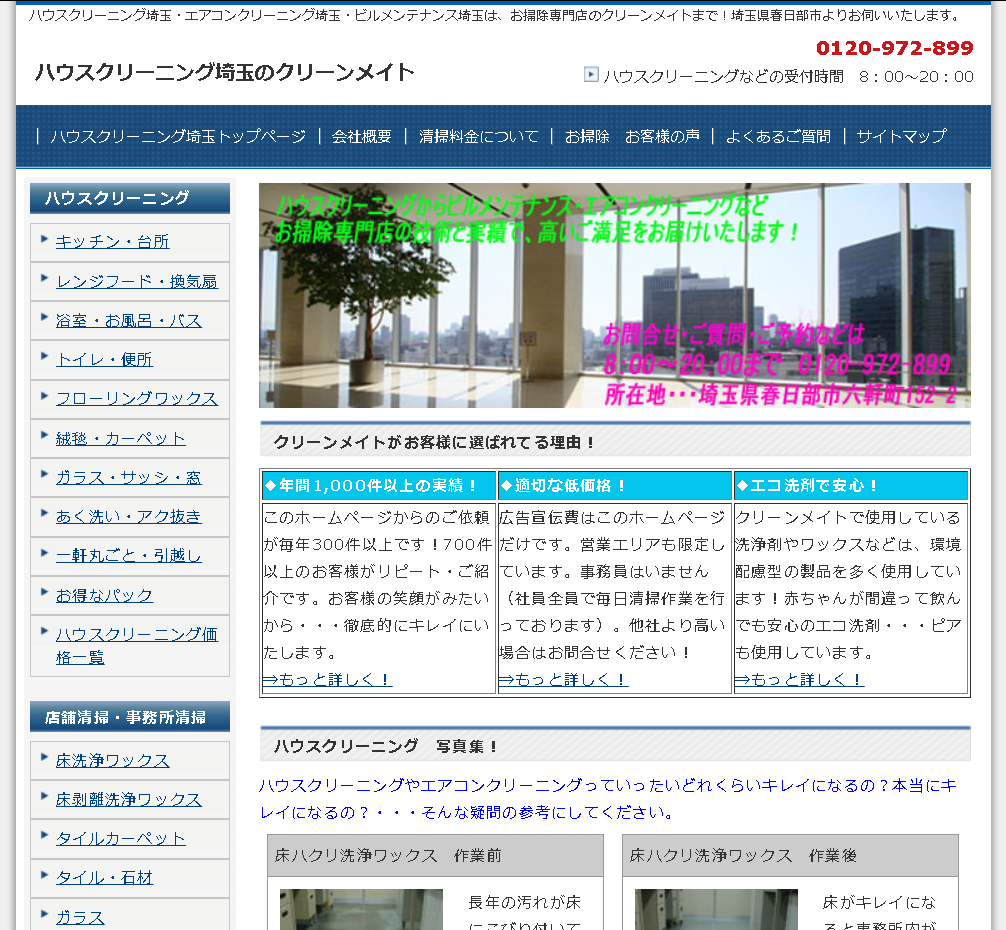Open タイル・石材 sidebar link
This screenshot has height=930, width=1006.
point(104,877)
